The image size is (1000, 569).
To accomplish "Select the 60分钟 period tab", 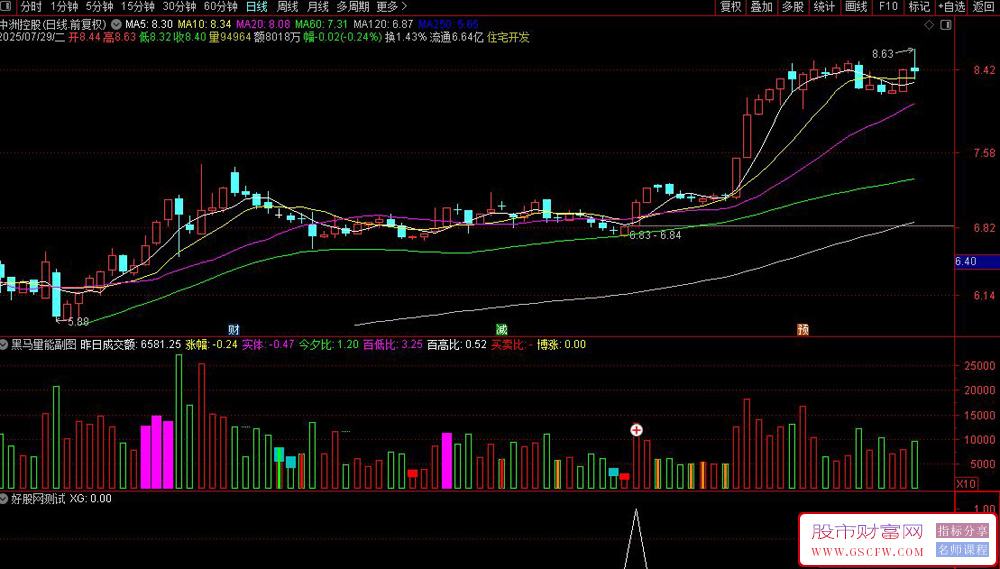I will click(x=220, y=7).
